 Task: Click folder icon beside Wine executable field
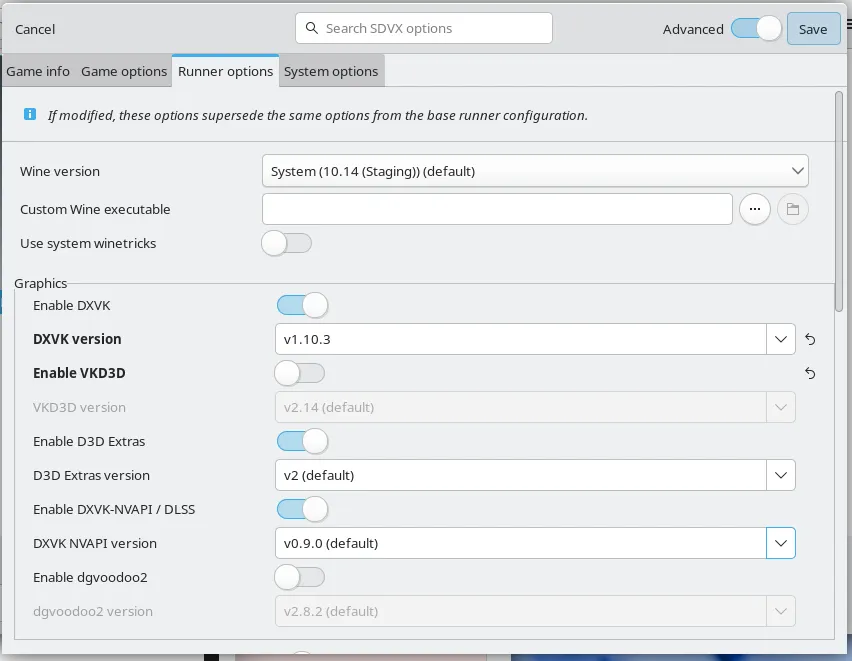tap(793, 209)
